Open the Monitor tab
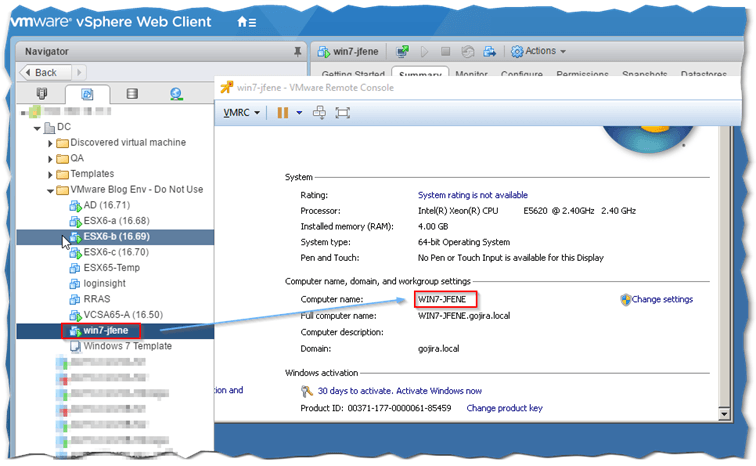 [x=471, y=74]
